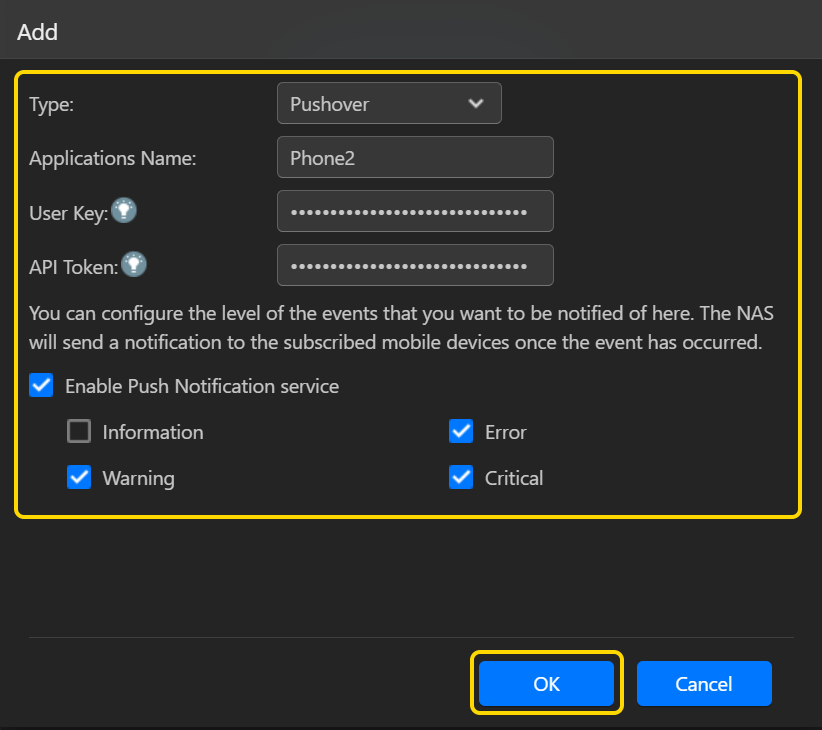Image resolution: width=822 pixels, height=730 pixels.
Task: Click the chevron arrow in Type combo box
Action: 475,103
